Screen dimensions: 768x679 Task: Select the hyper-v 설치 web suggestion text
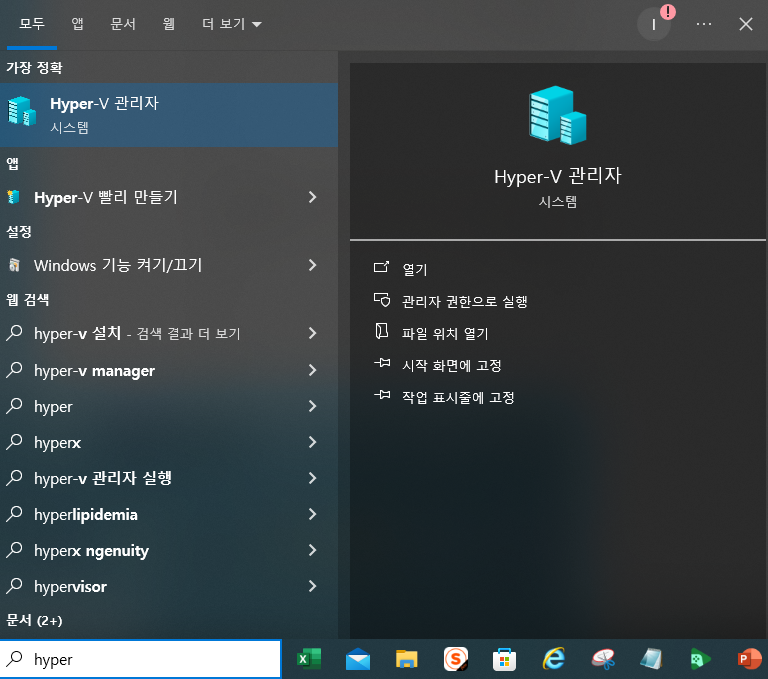77,333
